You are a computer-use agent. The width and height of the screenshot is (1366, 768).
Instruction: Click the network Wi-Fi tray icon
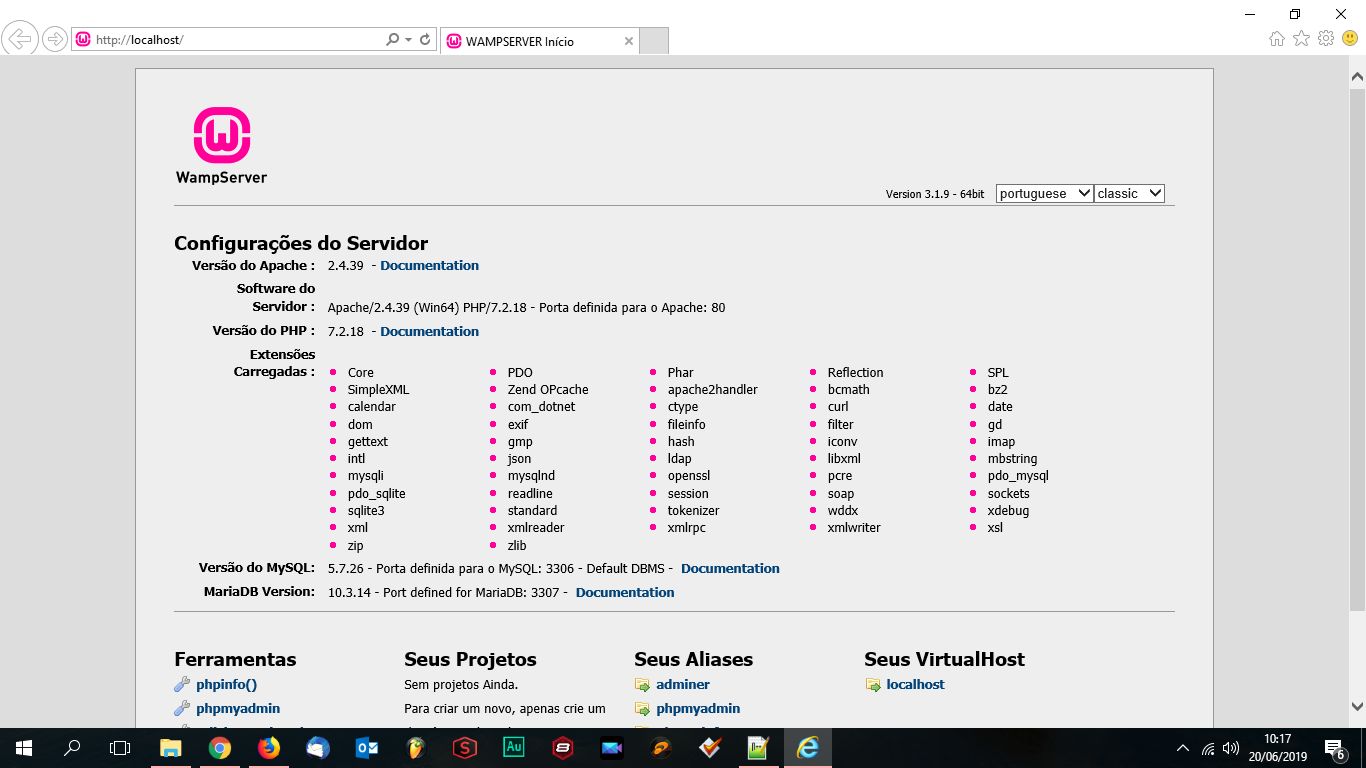[1208, 748]
